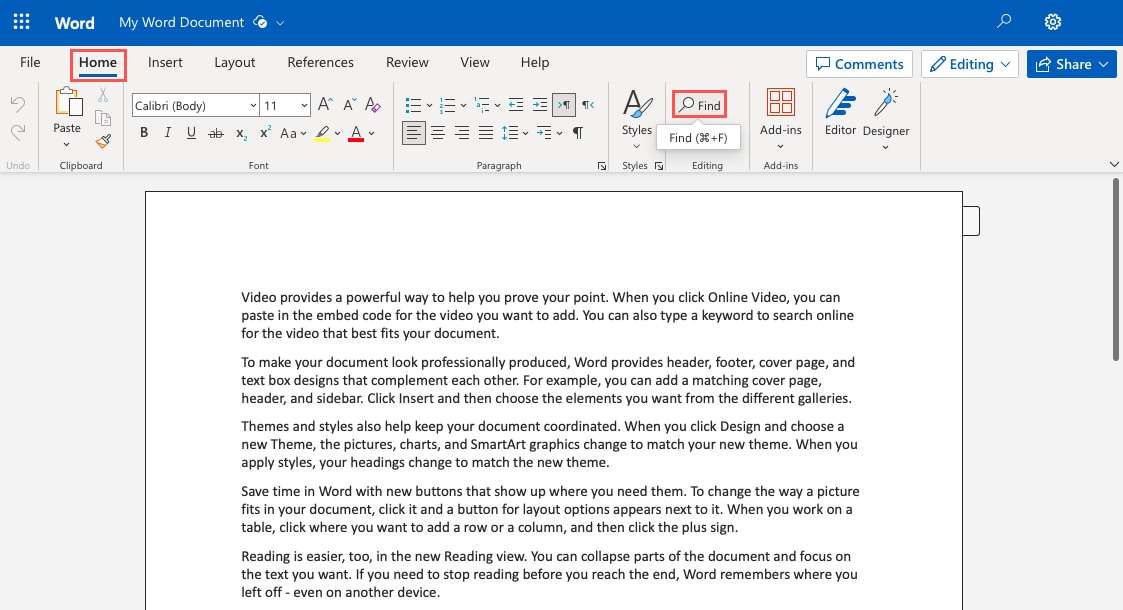Toggle bold formatting
Screen dimensions: 1123x610
[144, 133]
